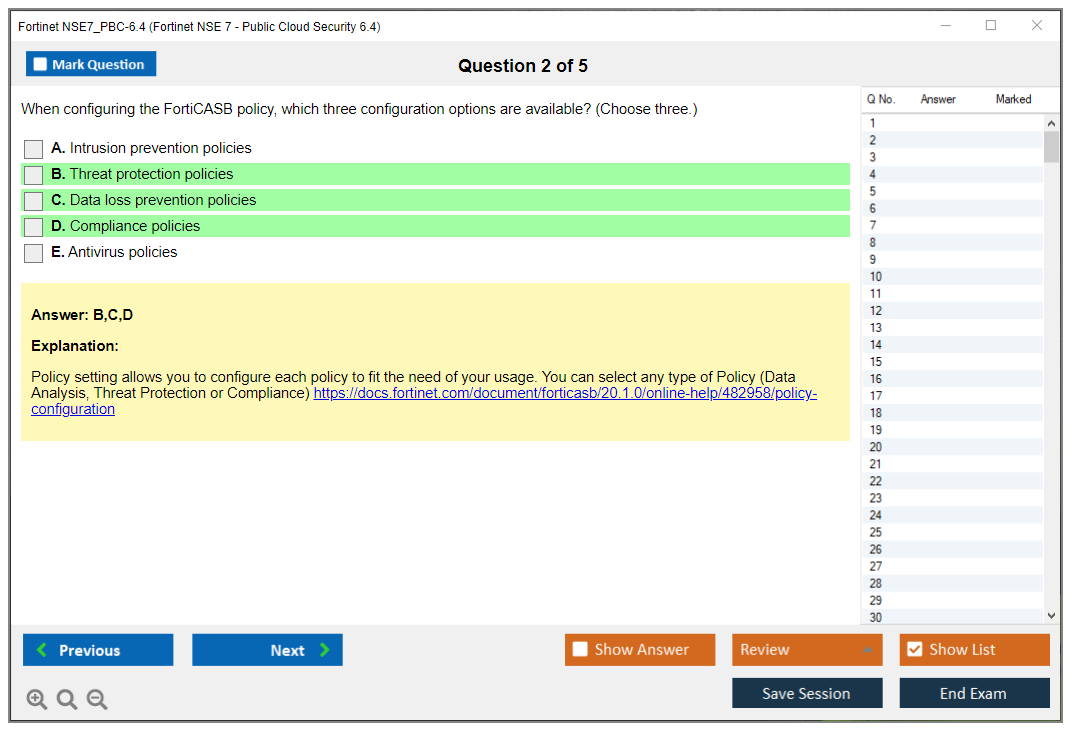Enable the Show Answer checkbox
The image size is (1075, 735).
point(580,650)
